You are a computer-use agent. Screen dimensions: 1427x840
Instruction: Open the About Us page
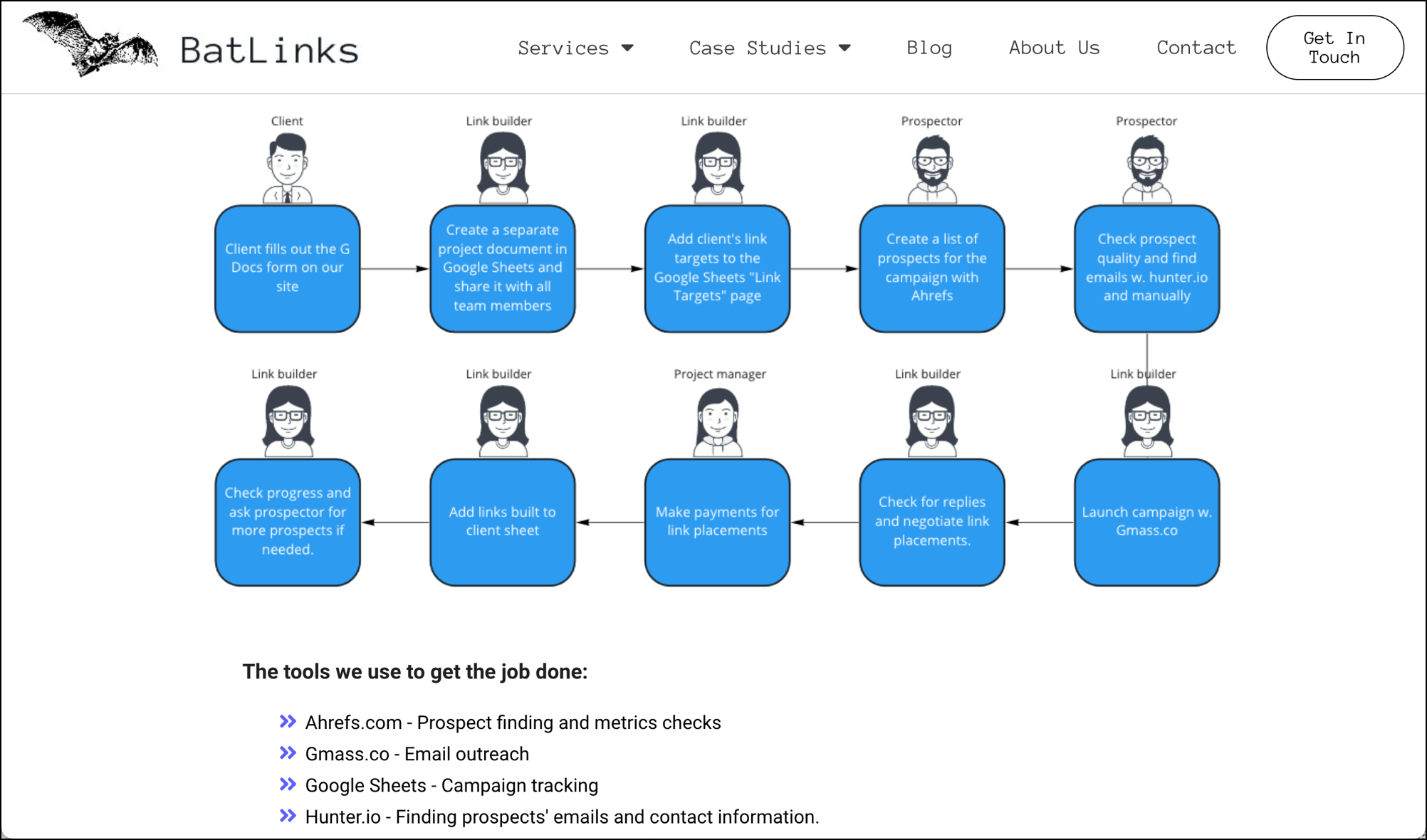1054,48
